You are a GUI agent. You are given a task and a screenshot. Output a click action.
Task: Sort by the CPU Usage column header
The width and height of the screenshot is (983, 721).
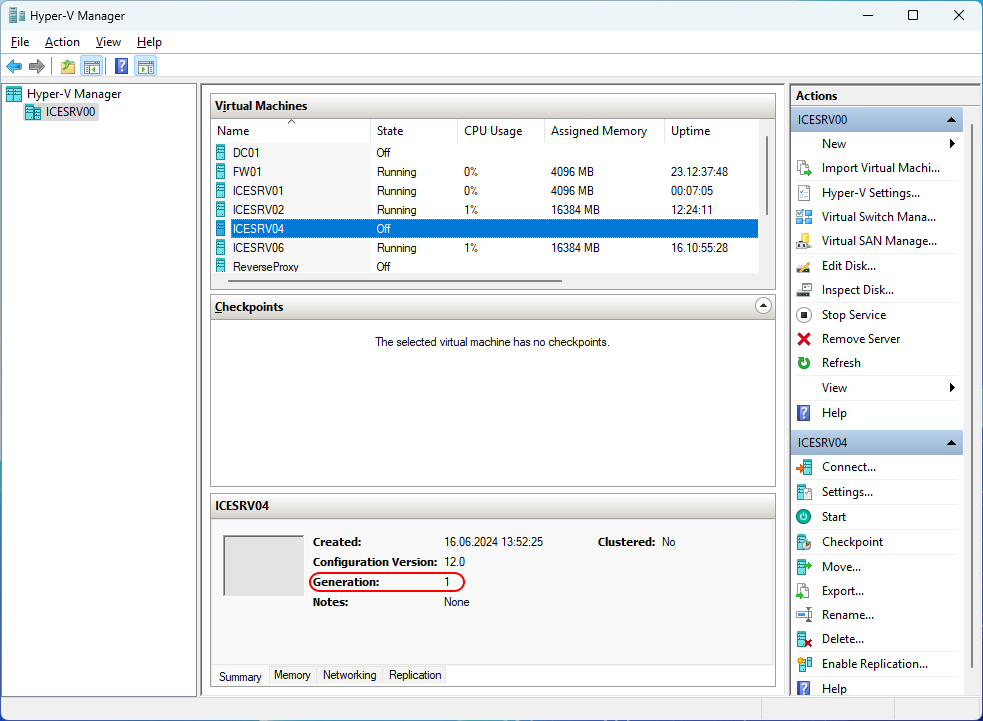coord(500,130)
